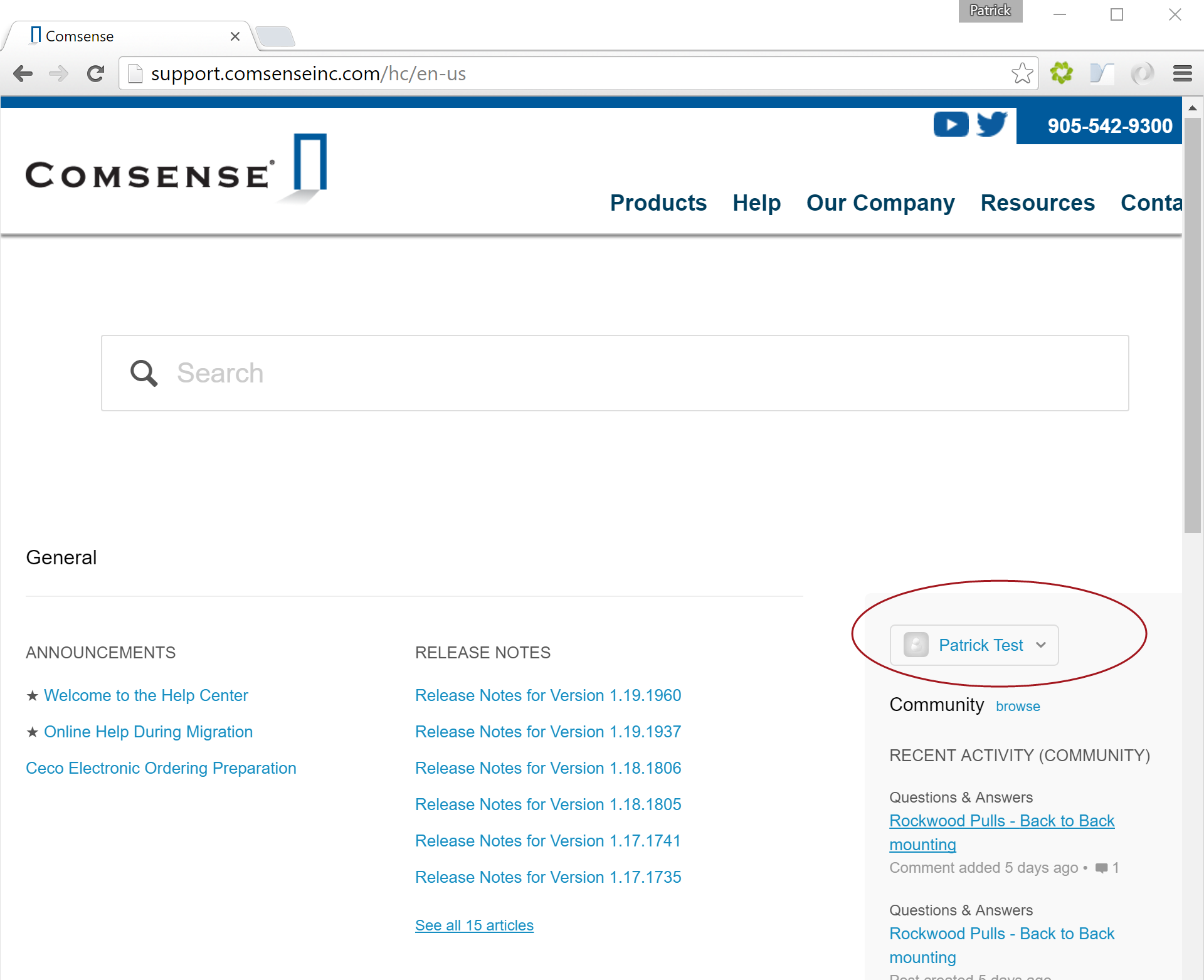
Task: Open Comsense Twitter page icon
Action: click(992, 124)
